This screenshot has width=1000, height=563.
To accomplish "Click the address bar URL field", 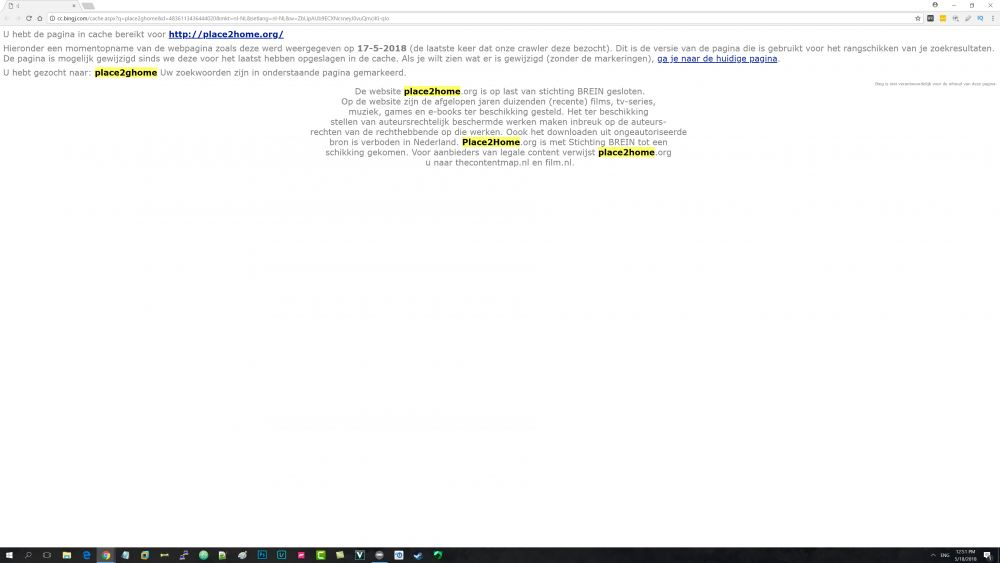I will [400, 18].
